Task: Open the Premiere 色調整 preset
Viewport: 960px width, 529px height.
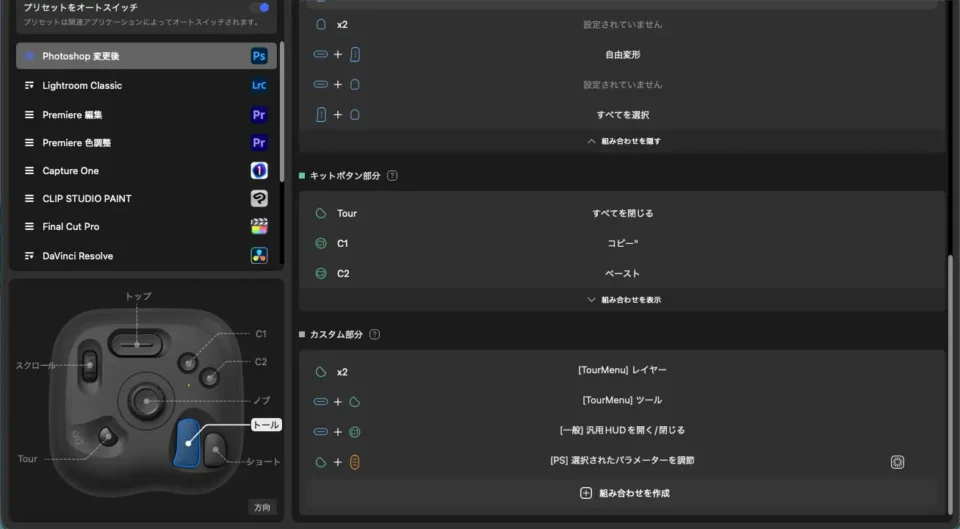Action: 146,143
